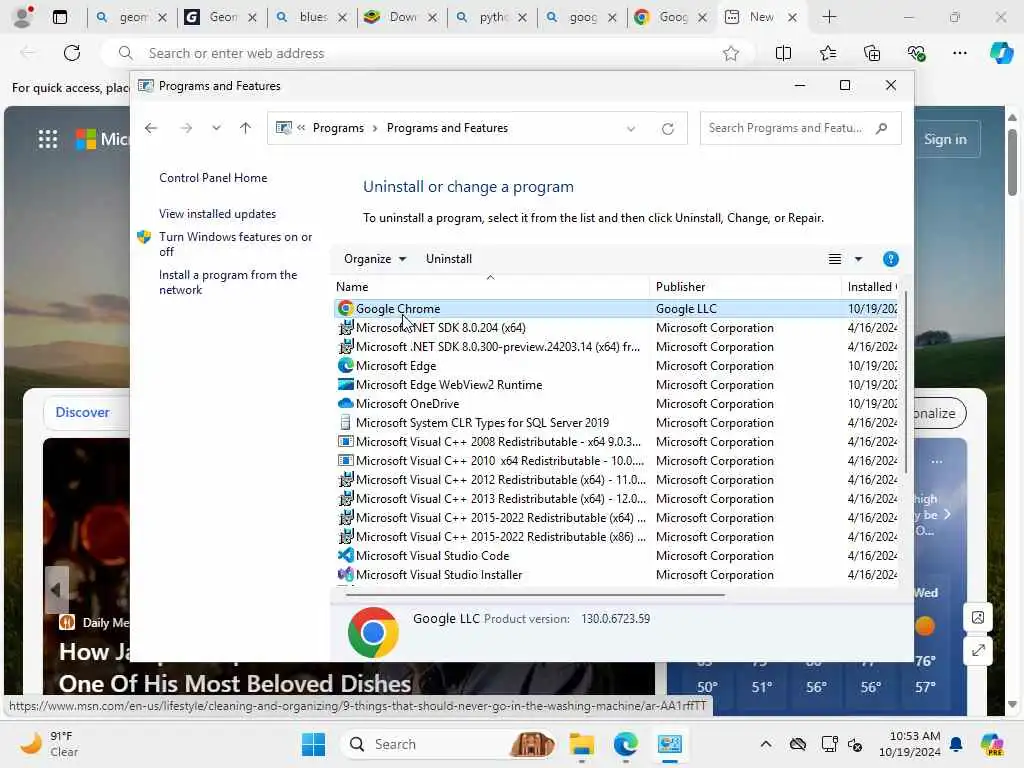Select Microsoft Visual C++ 2008 Redistributable row
This screenshot has height=768, width=1024.
616,441
